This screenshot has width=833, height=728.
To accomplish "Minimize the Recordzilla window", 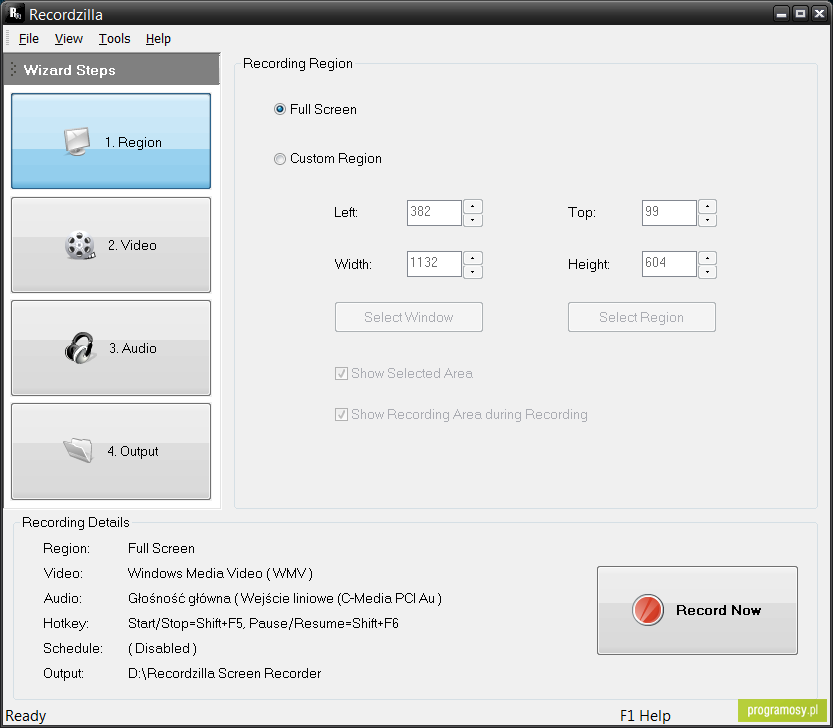I will pos(781,14).
